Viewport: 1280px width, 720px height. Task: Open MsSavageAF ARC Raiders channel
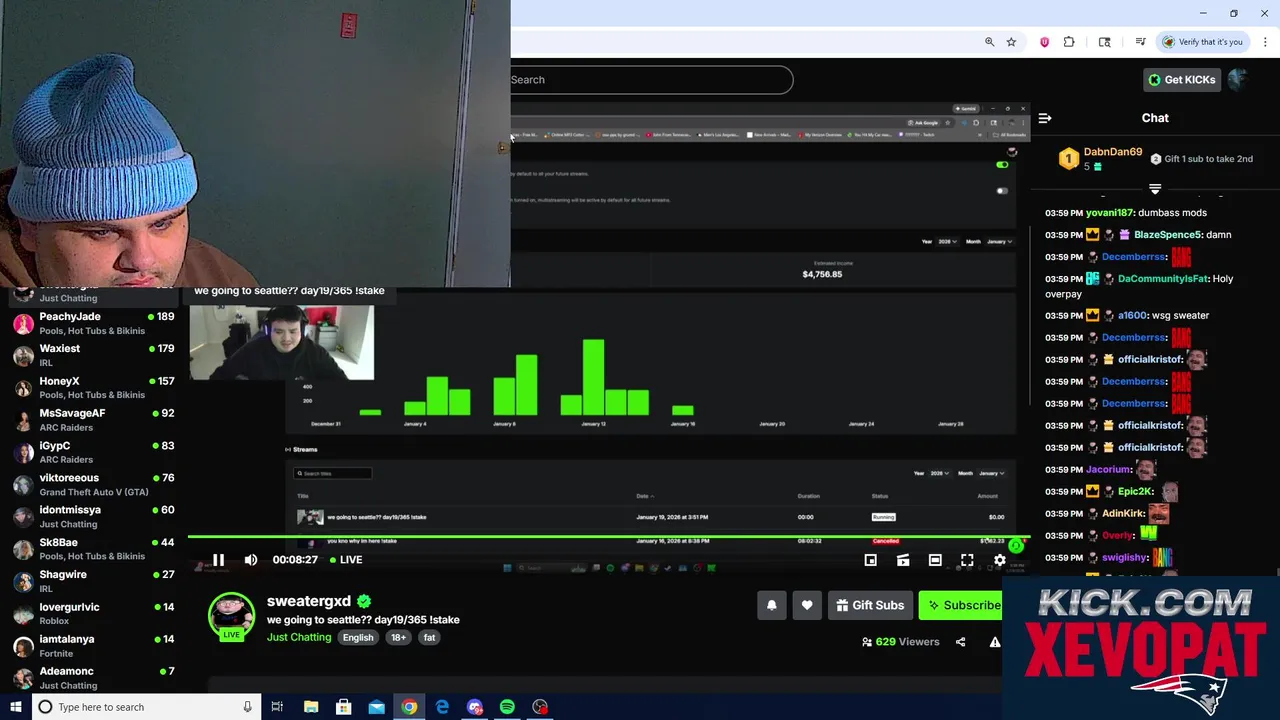coord(95,420)
